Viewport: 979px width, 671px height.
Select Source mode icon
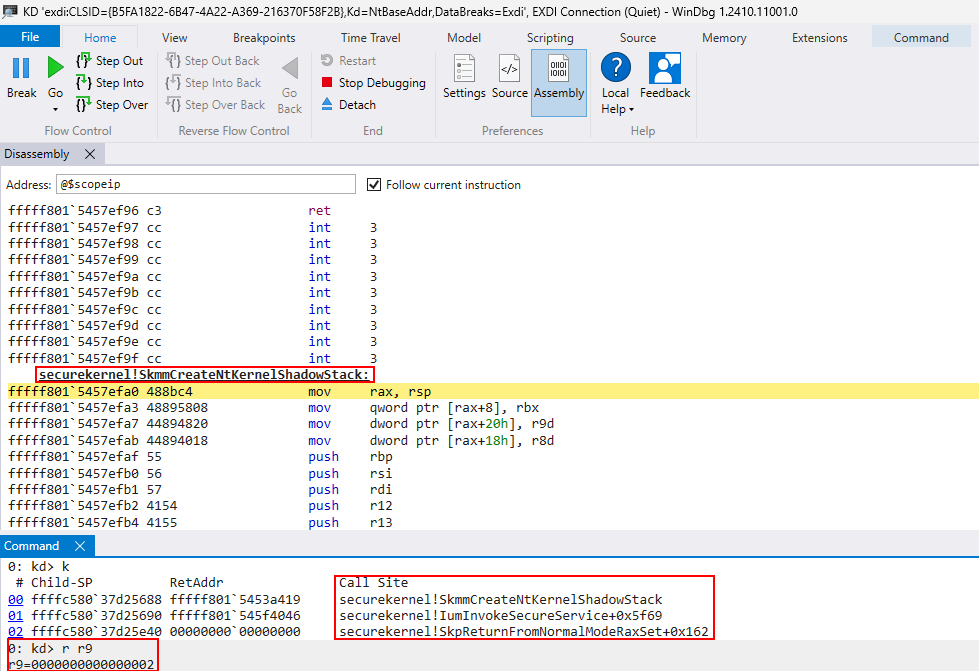(x=509, y=68)
